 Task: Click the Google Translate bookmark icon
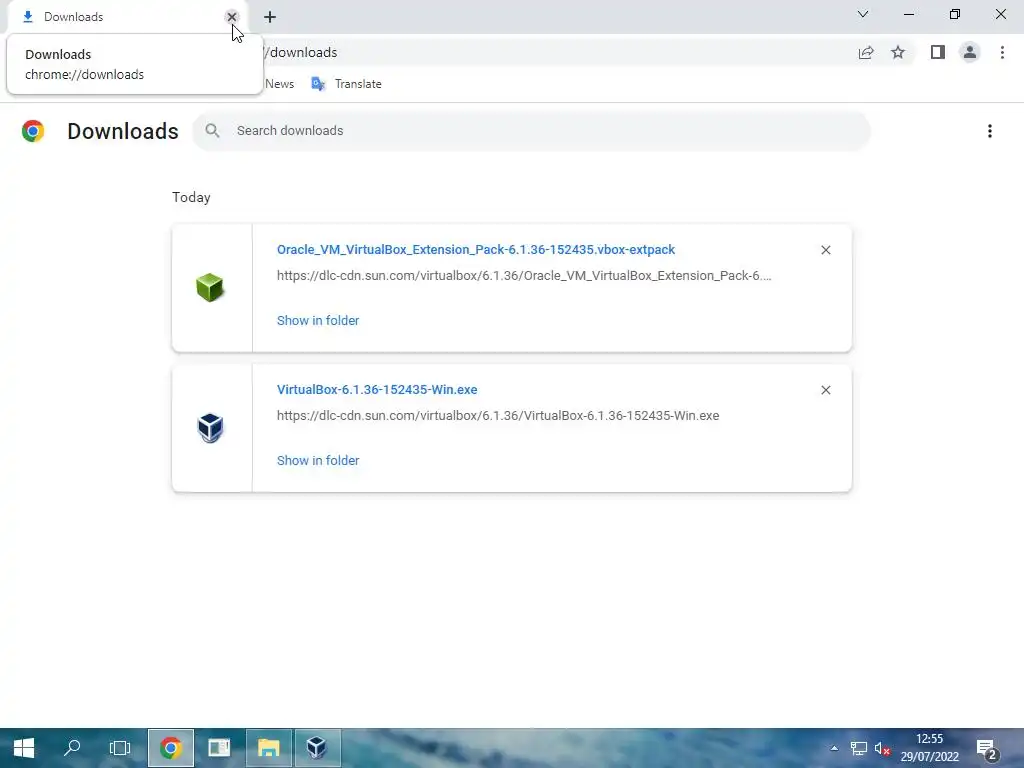click(x=318, y=84)
